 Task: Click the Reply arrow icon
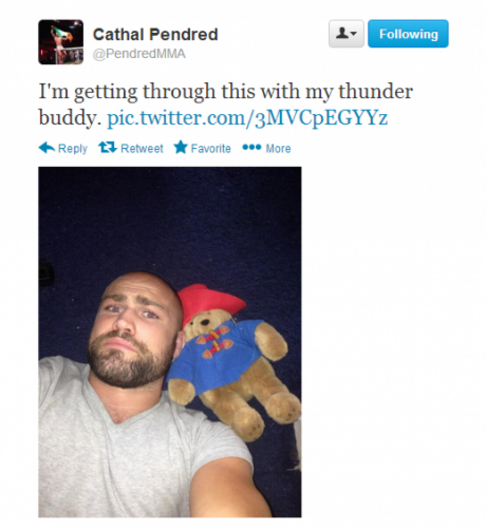pos(46,148)
